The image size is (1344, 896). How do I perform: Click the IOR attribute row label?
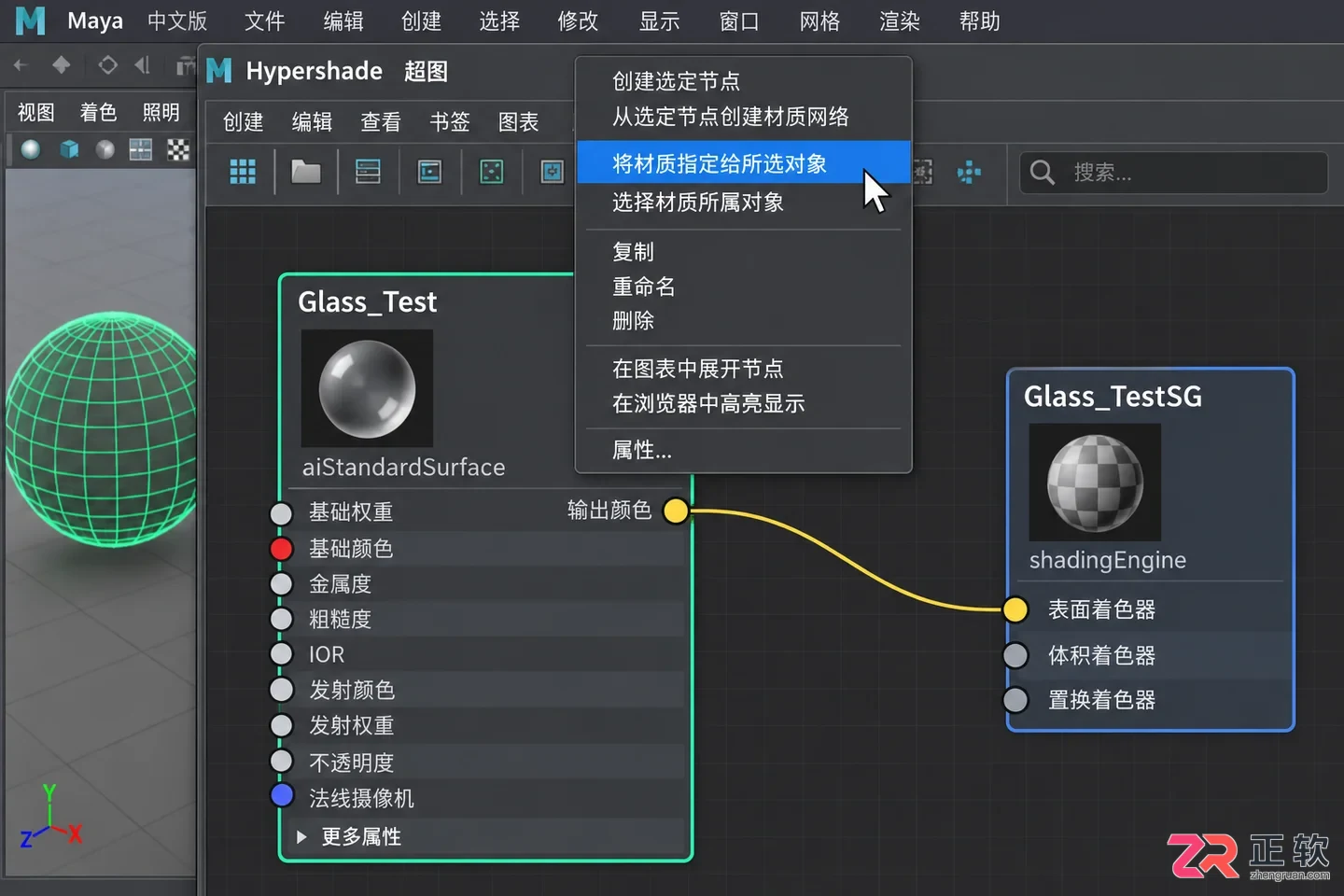tap(327, 655)
